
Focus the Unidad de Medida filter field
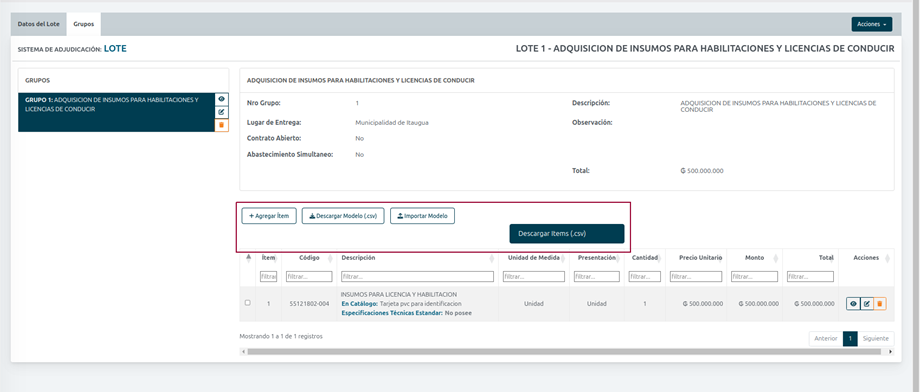pos(534,276)
